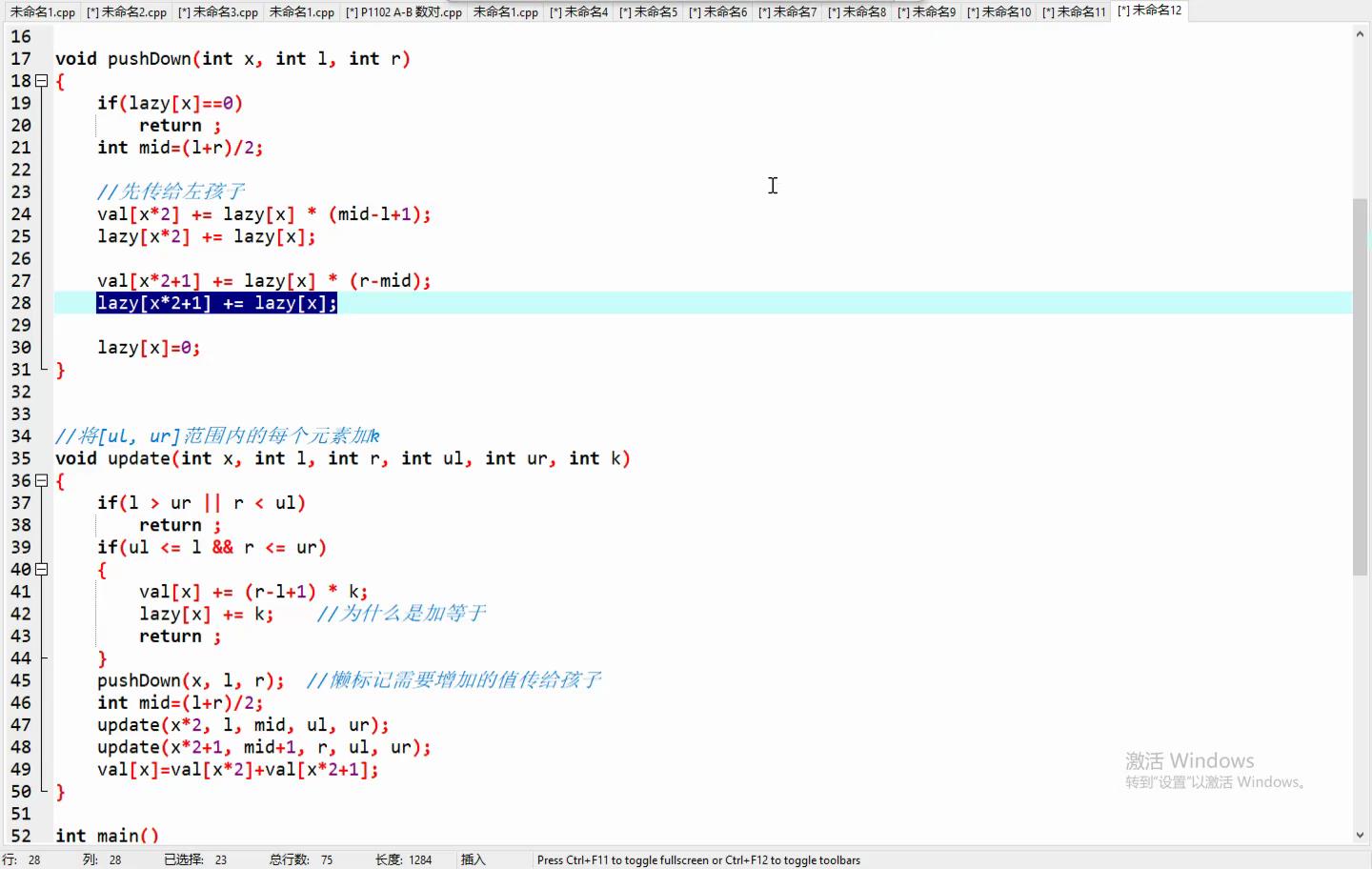Open the P1102 A-B 数对.cpp tab
This screenshot has height=869, width=1372.
tap(404, 12)
